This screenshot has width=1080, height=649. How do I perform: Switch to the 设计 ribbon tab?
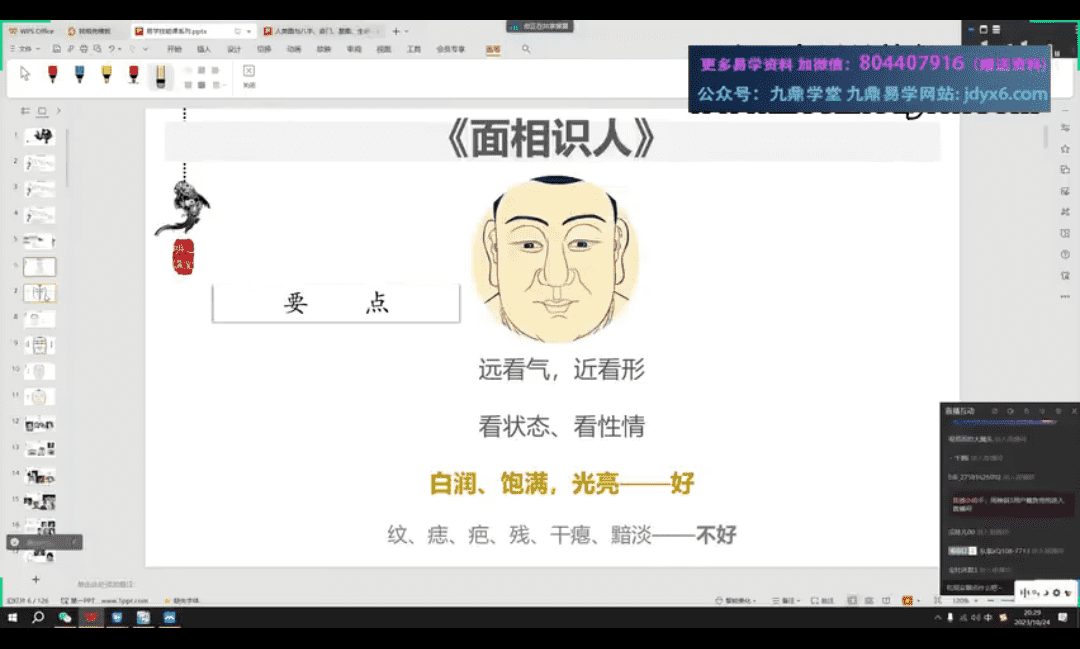[233, 48]
